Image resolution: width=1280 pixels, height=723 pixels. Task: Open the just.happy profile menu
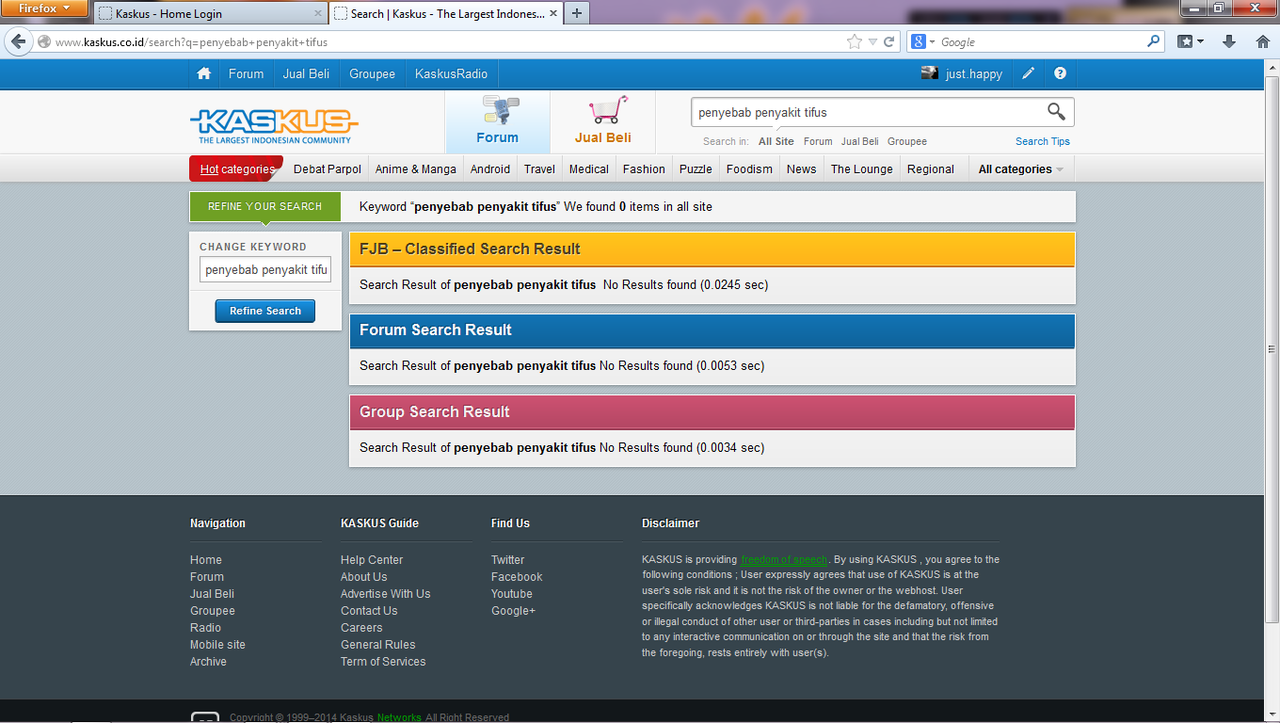click(x=974, y=74)
